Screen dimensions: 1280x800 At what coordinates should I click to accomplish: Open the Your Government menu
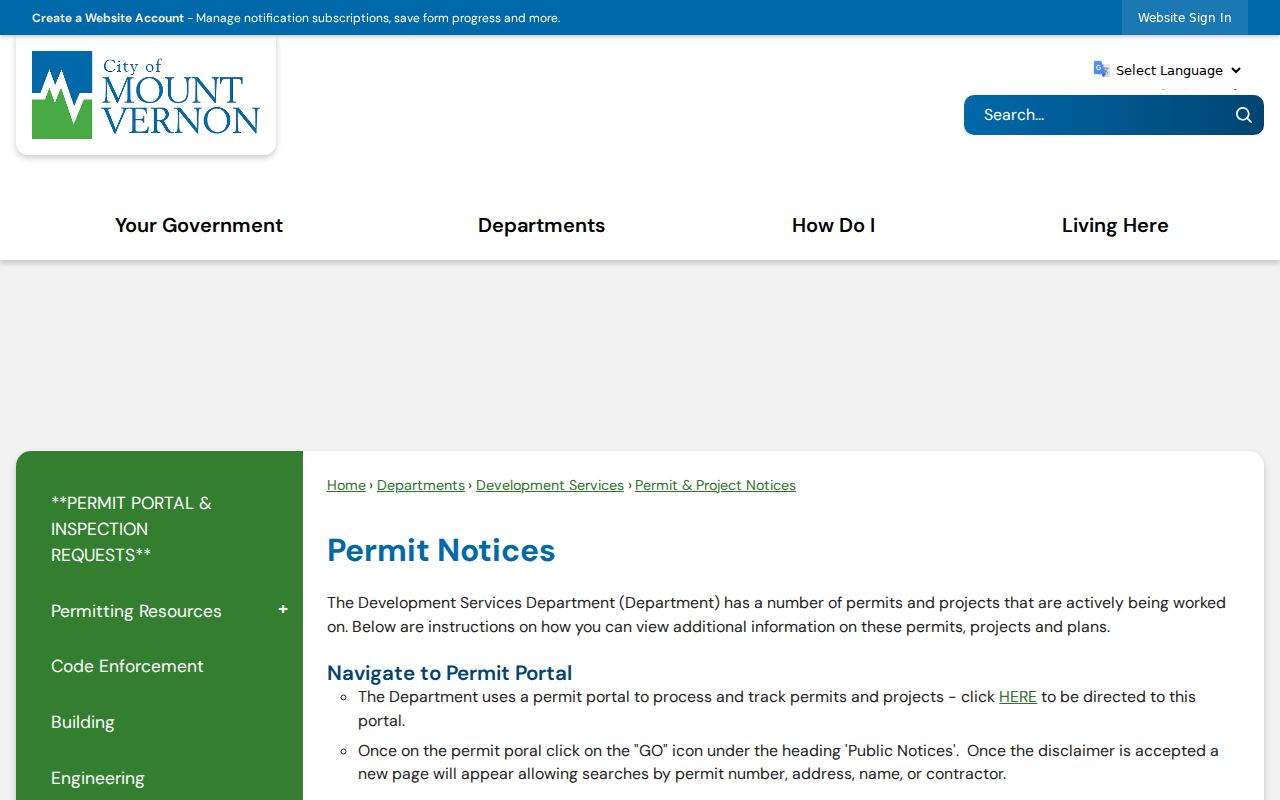pyautogui.click(x=199, y=225)
